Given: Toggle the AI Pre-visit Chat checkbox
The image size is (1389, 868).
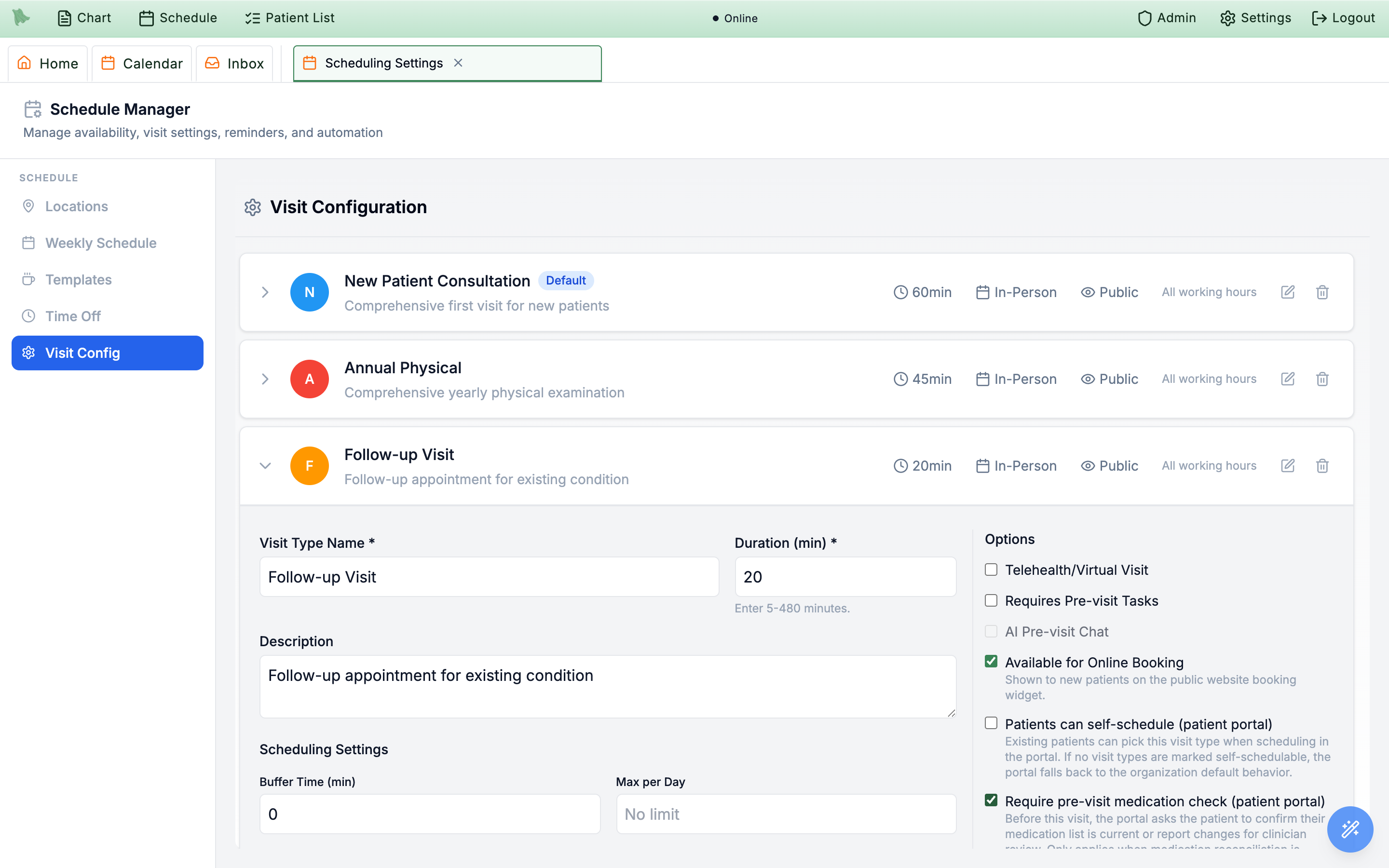Looking at the screenshot, I should pyautogui.click(x=991, y=632).
